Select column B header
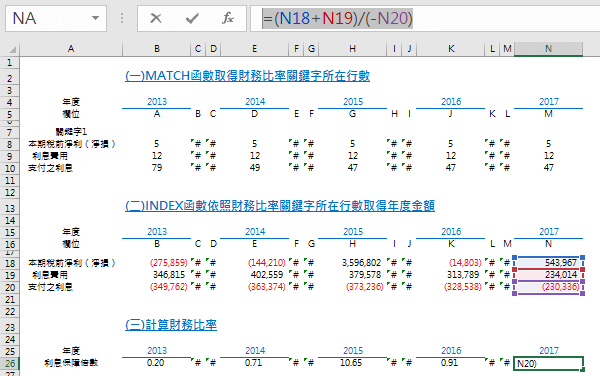Viewport: 600px width, 376px height. tap(157, 49)
